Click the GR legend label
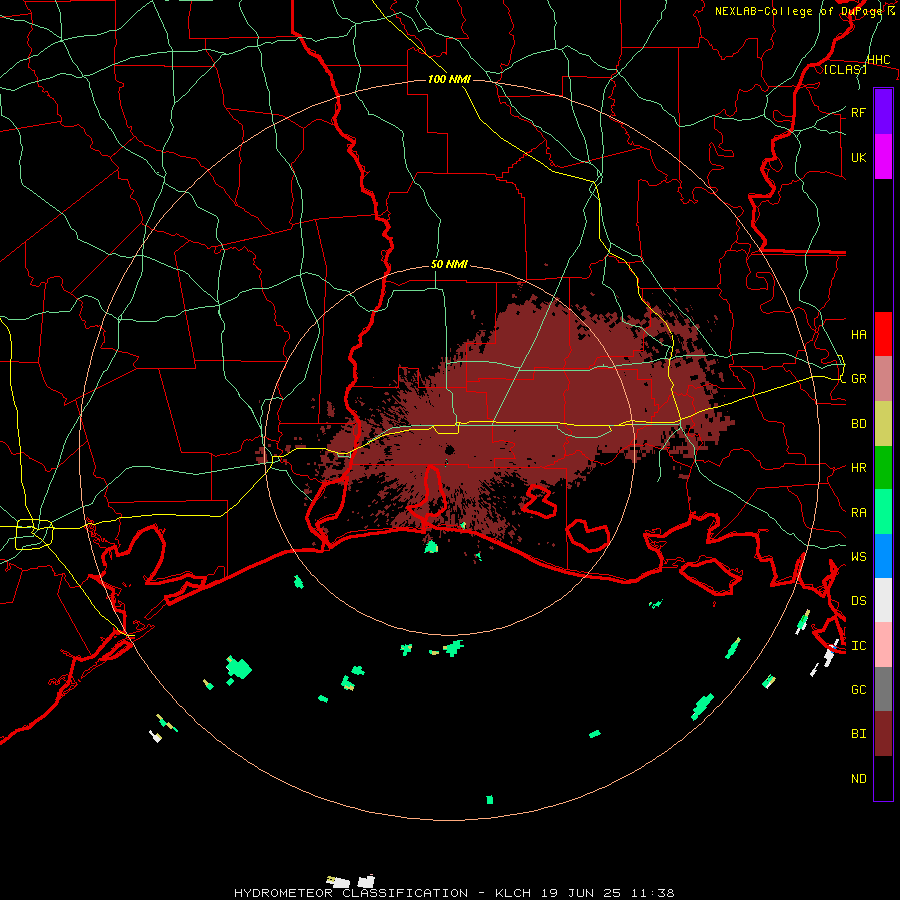The height and width of the screenshot is (900, 900). pyautogui.click(x=858, y=379)
